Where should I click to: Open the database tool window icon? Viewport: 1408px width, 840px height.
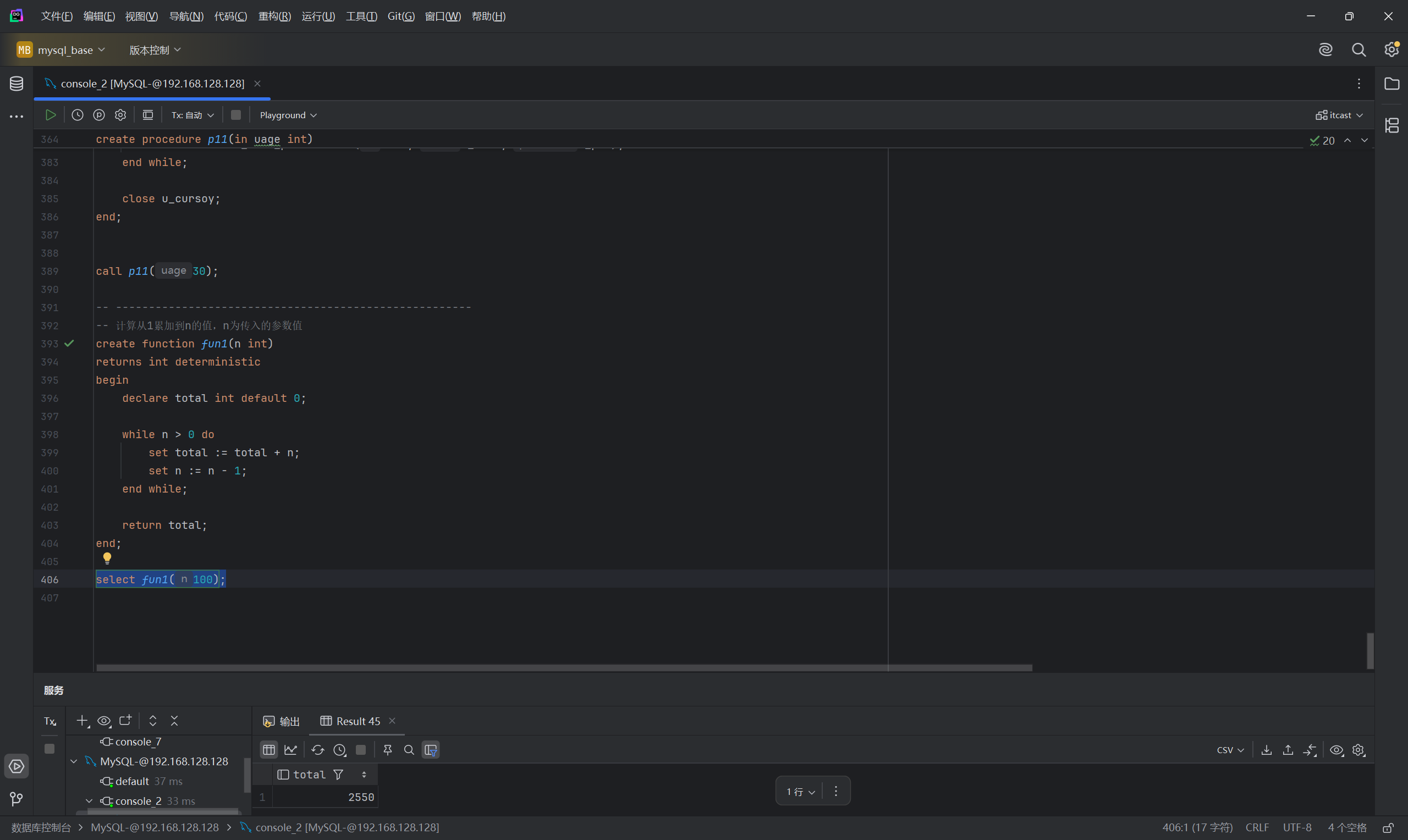tap(16, 84)
